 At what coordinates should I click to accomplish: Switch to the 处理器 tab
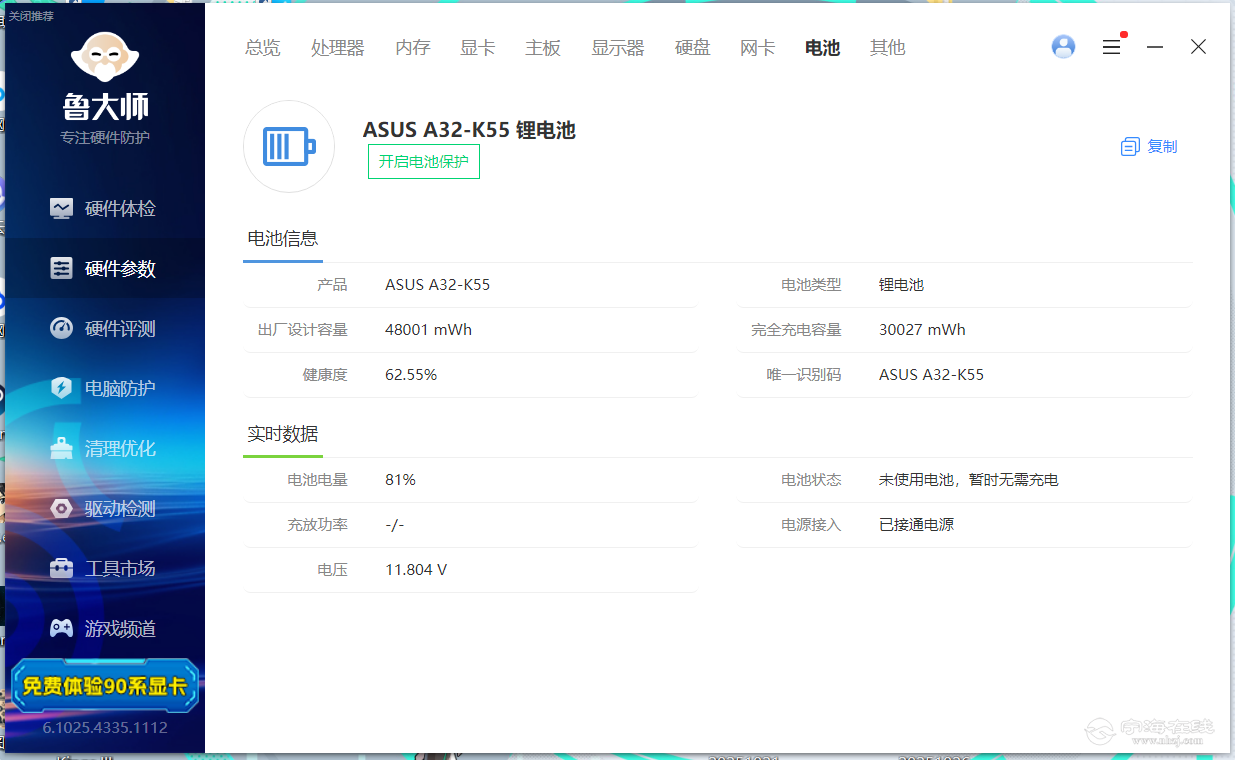point(337,48)
